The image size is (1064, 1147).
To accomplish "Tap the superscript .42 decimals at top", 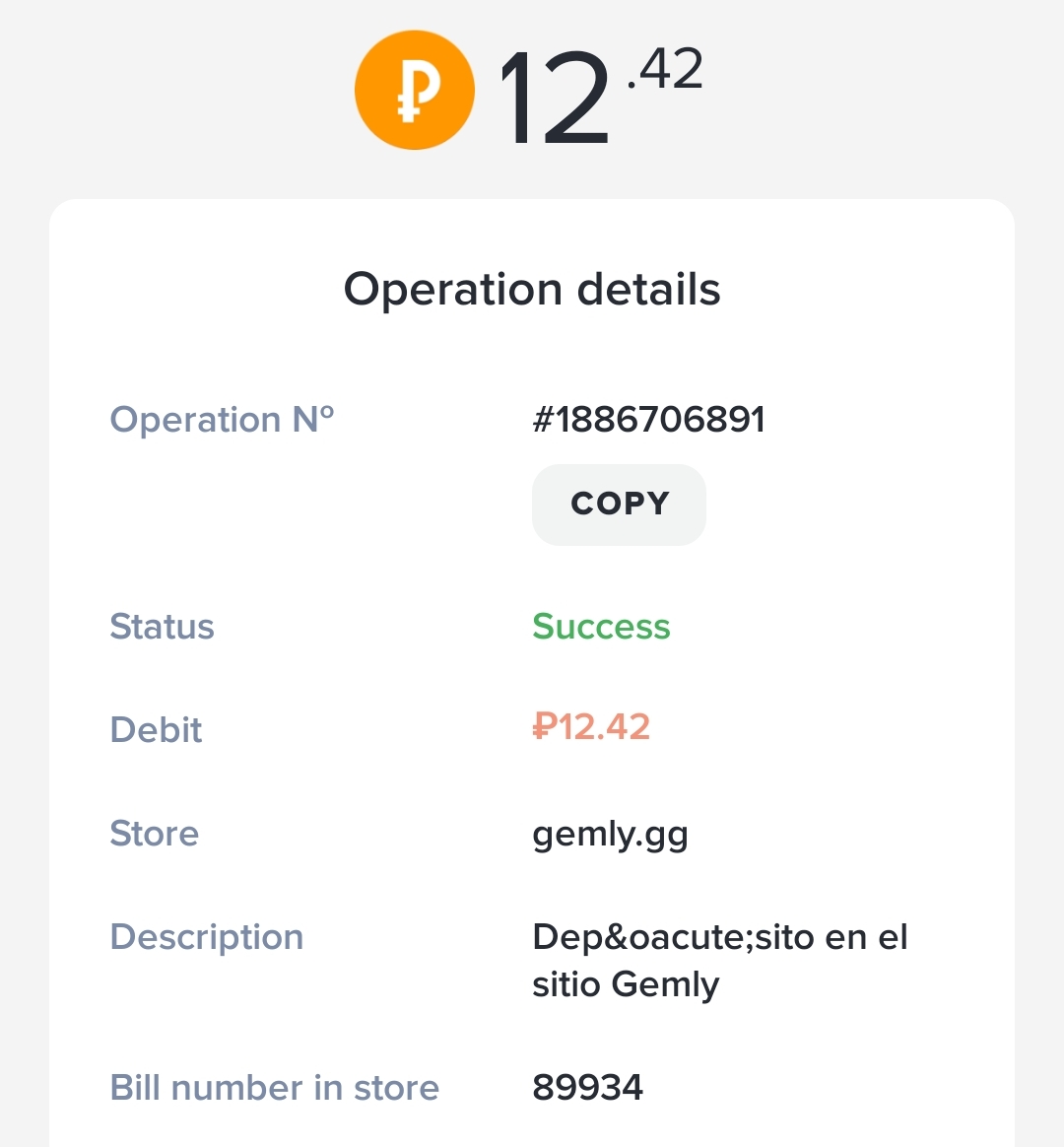I will 666,70.
